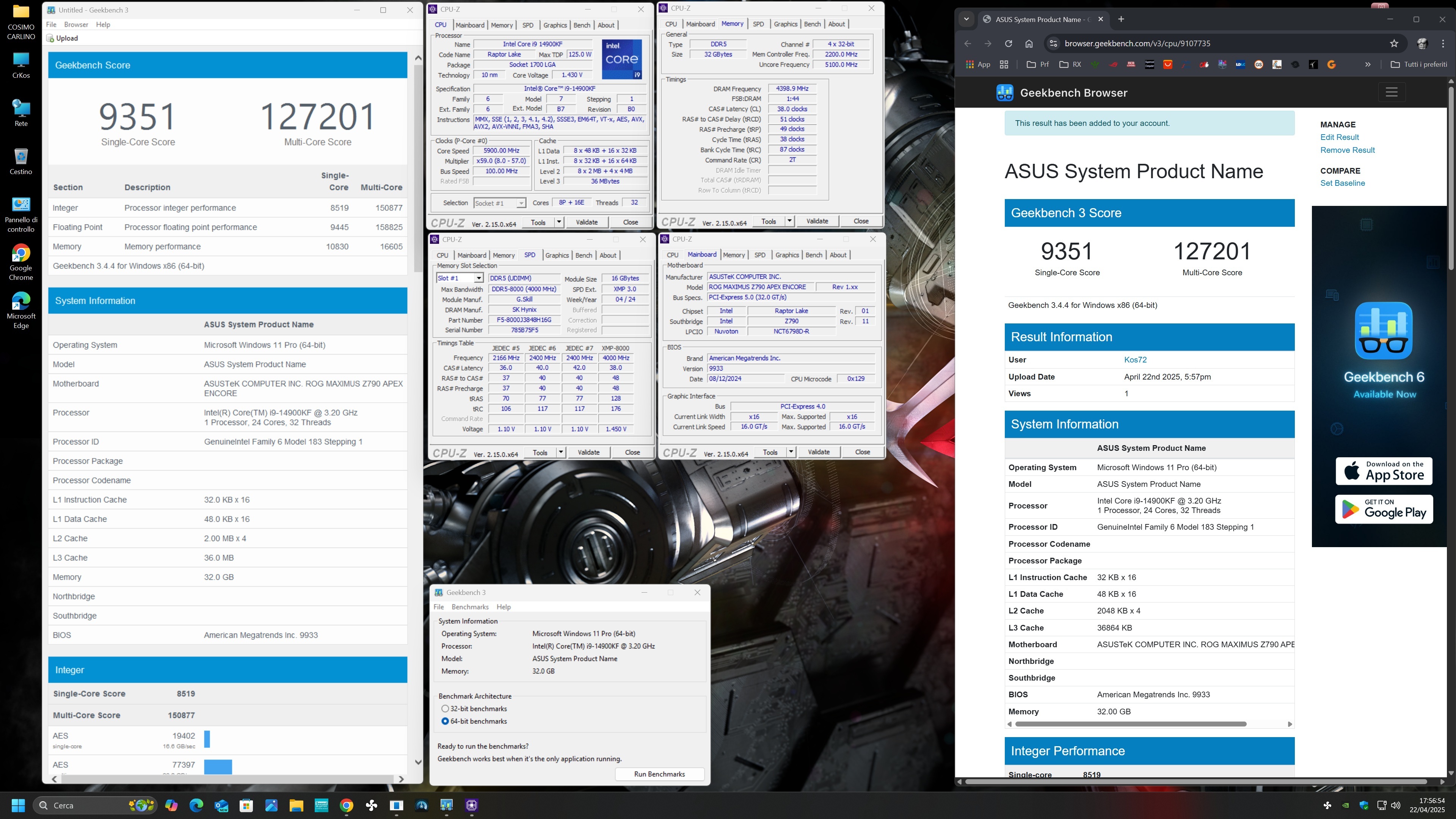Open the Kos72 user link

[x=1135, y=359]
